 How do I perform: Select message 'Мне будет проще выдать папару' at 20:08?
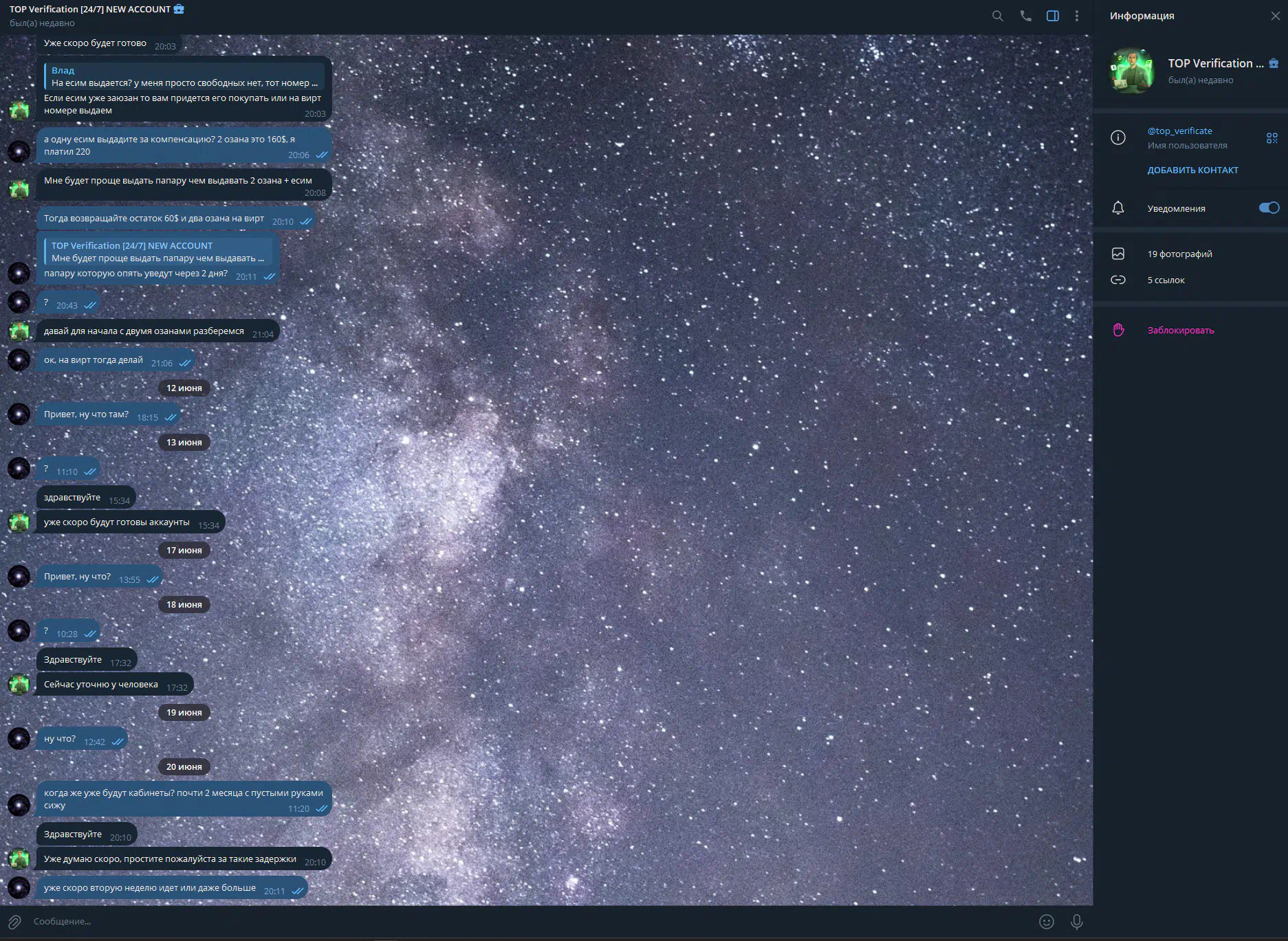(x=184, y=185)
